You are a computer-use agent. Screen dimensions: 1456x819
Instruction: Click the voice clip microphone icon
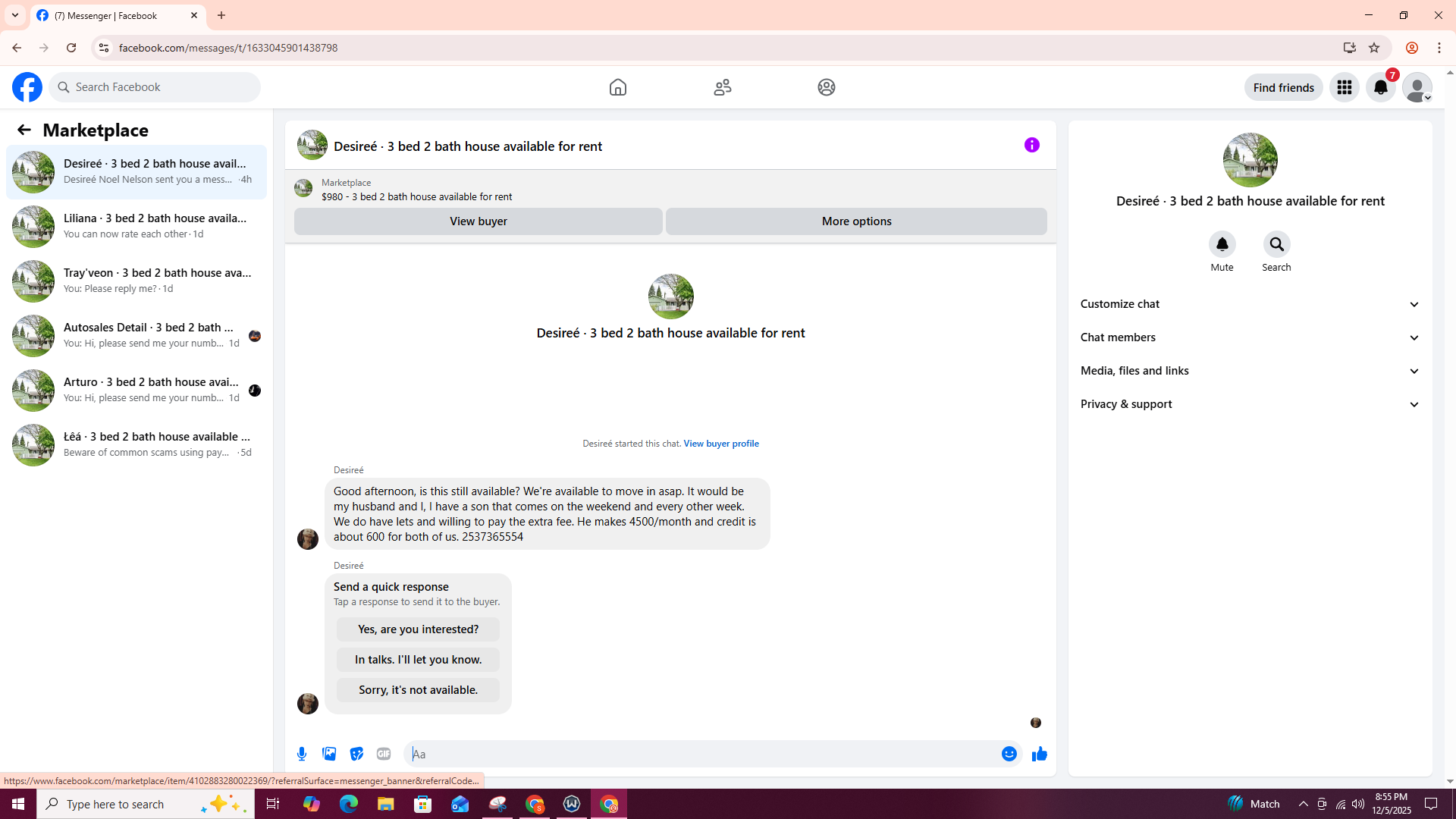[302, 754]
